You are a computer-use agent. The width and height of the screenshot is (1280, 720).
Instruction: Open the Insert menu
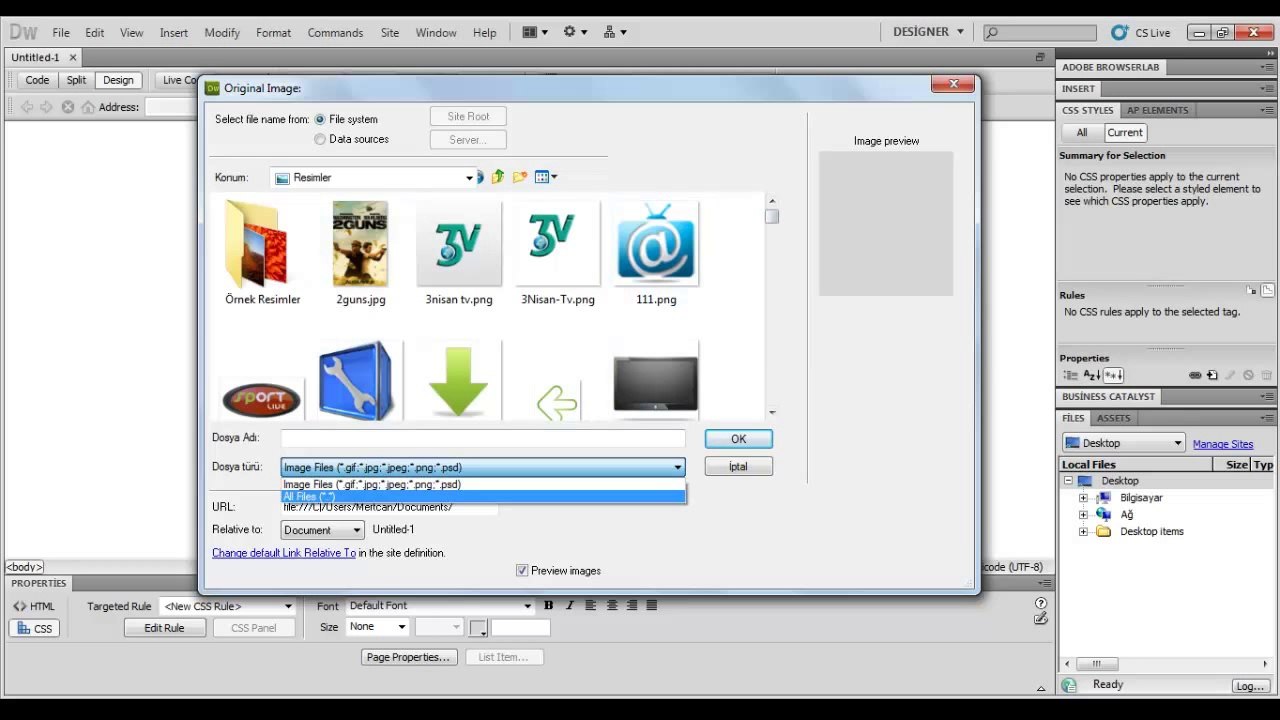(x=174, y=32)
